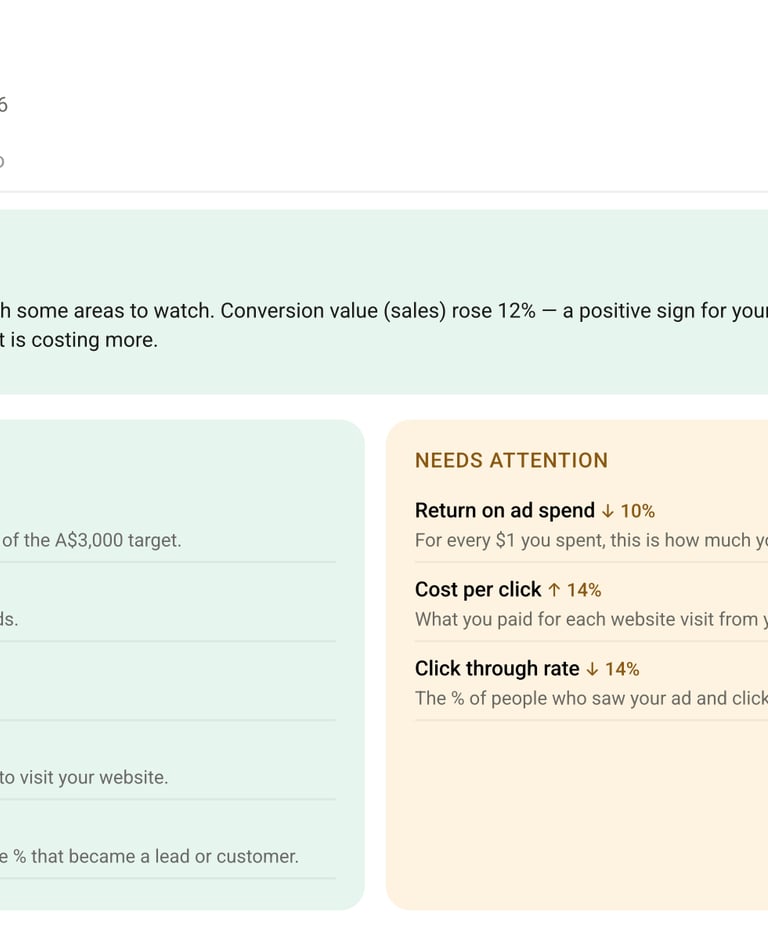Click the 14% change value for Click through rate

(x=622, y=669)
